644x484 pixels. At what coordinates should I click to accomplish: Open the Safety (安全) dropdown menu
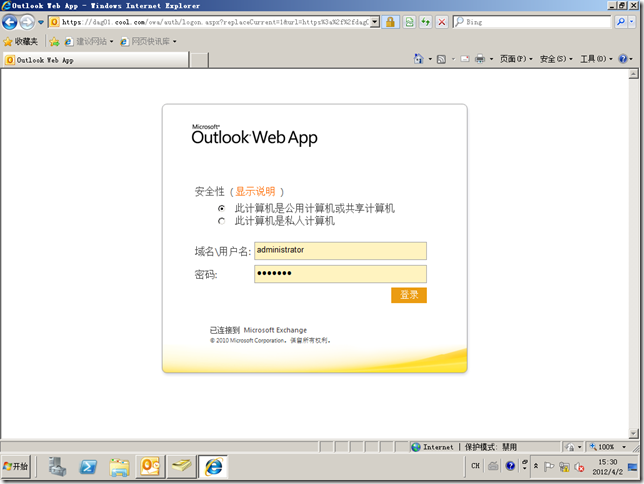coord(555,60)
